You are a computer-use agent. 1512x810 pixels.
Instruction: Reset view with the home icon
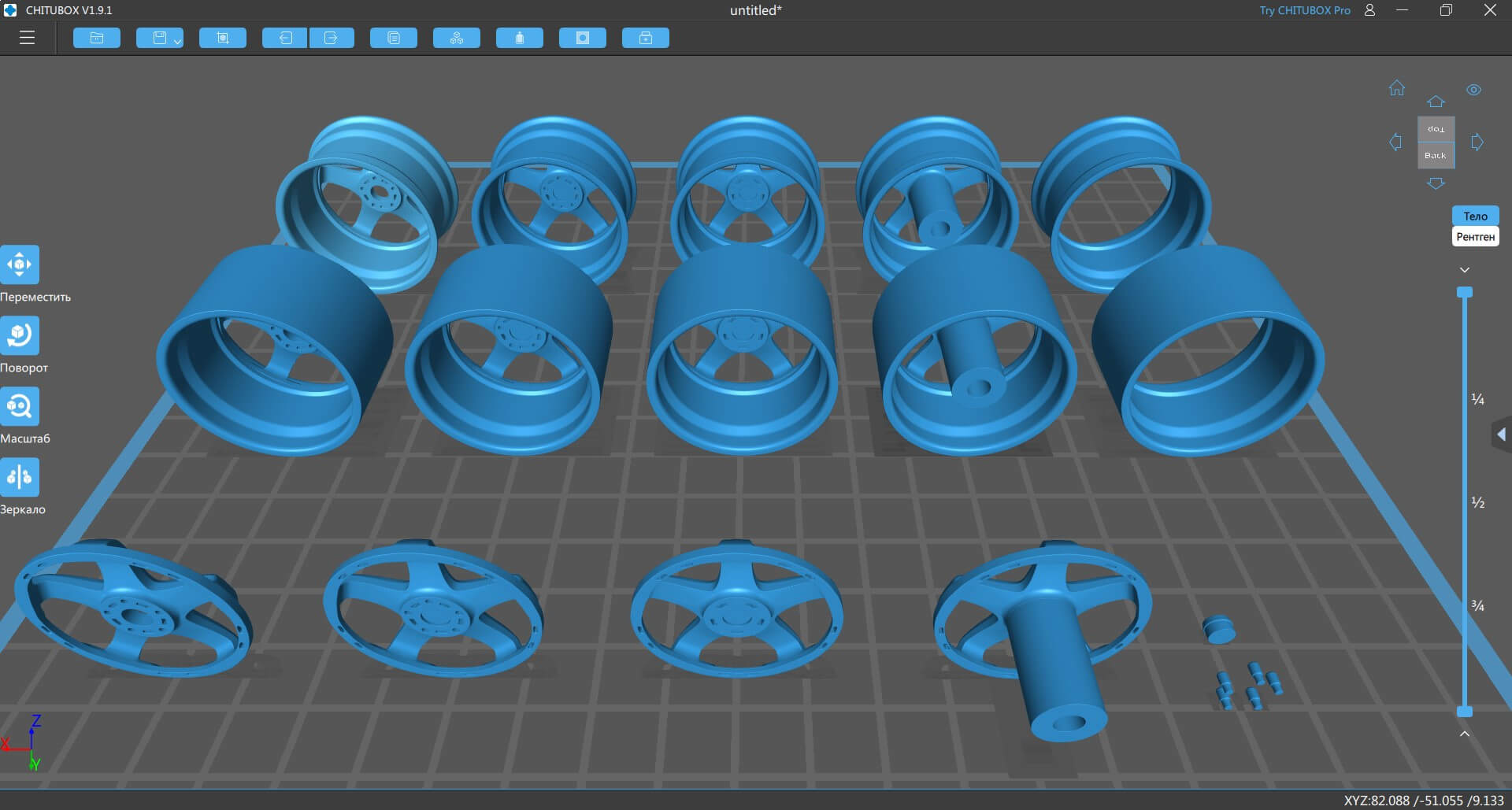1397,88
